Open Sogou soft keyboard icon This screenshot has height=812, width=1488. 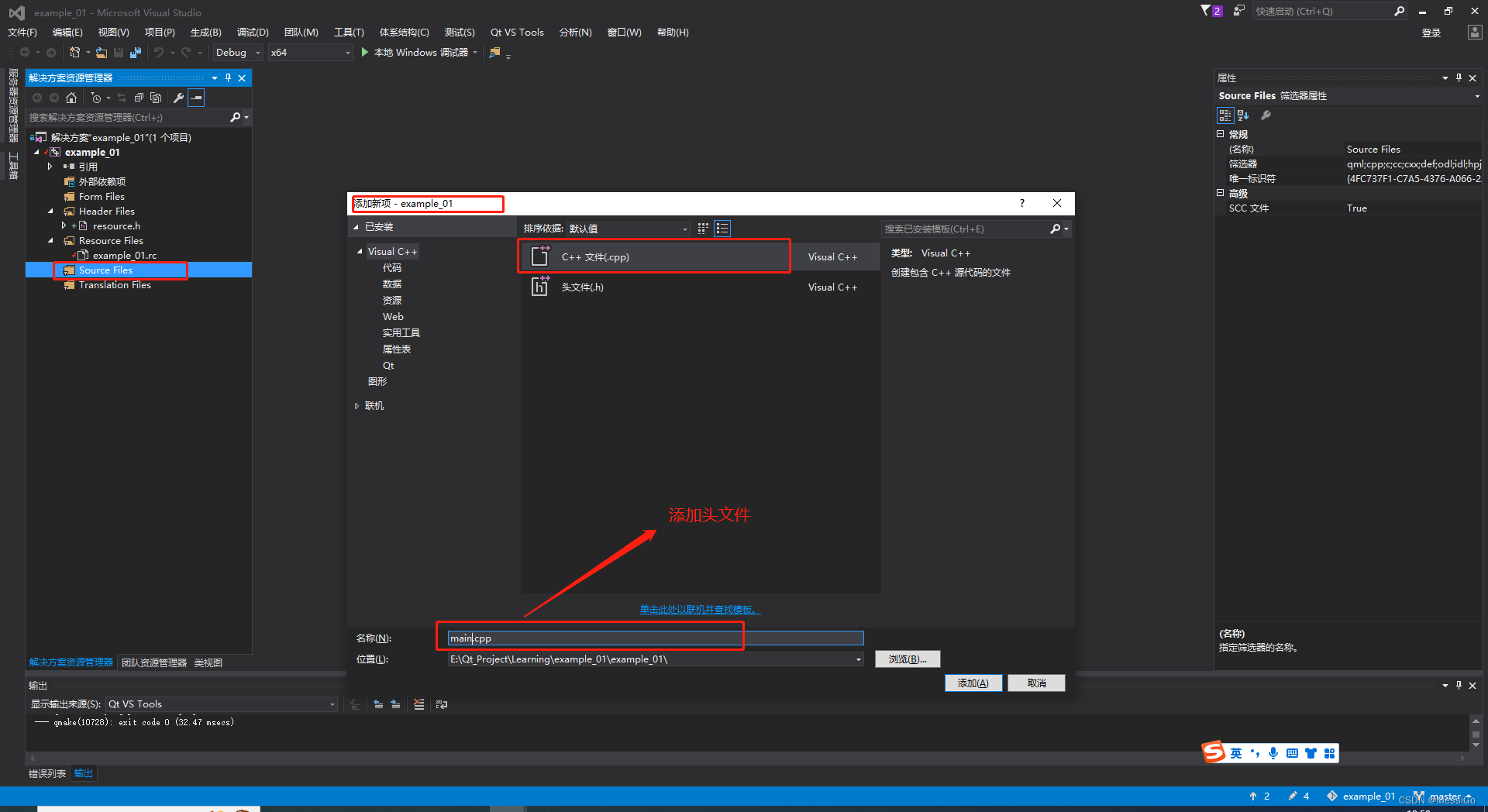1292,753
